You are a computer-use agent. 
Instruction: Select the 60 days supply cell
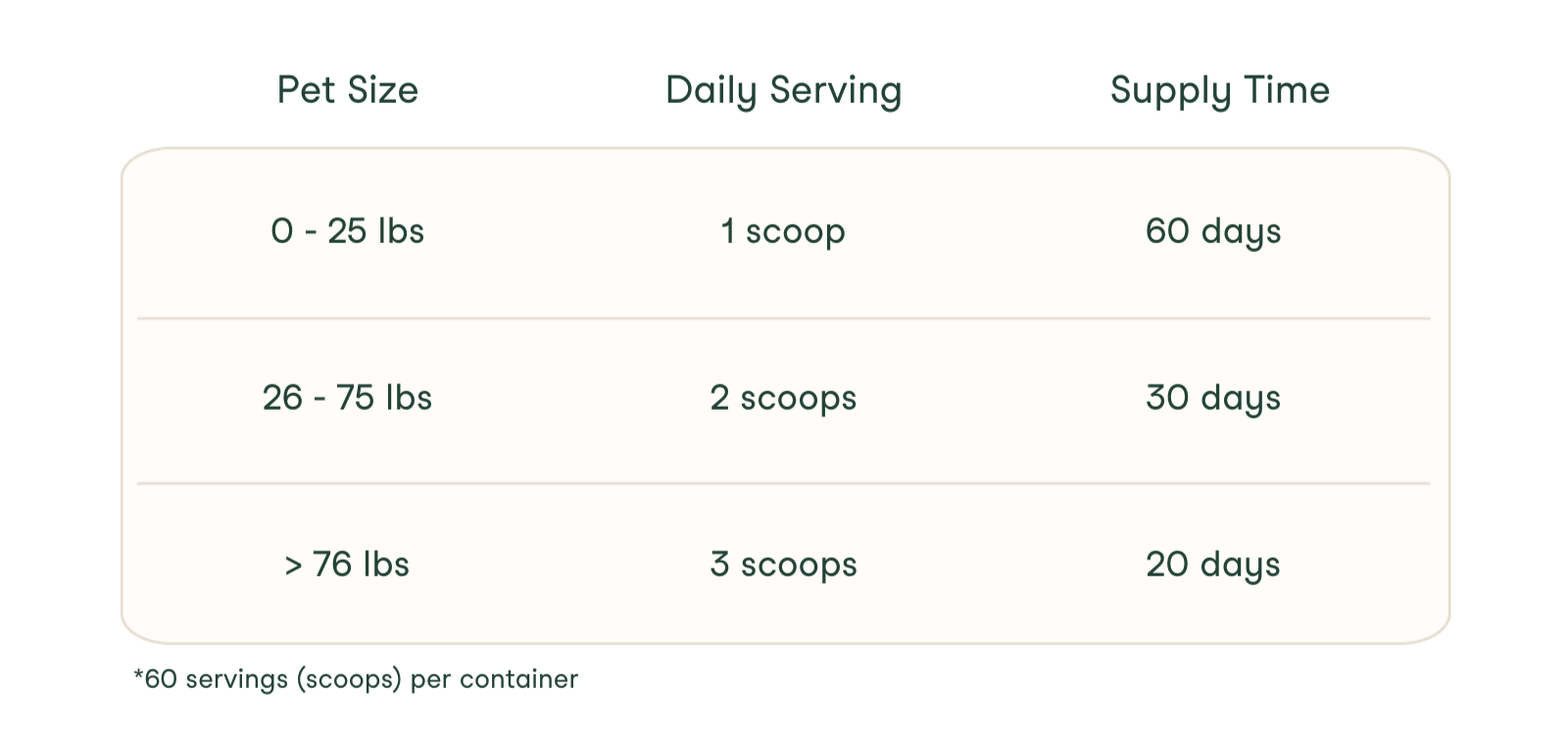[1213, 231]
